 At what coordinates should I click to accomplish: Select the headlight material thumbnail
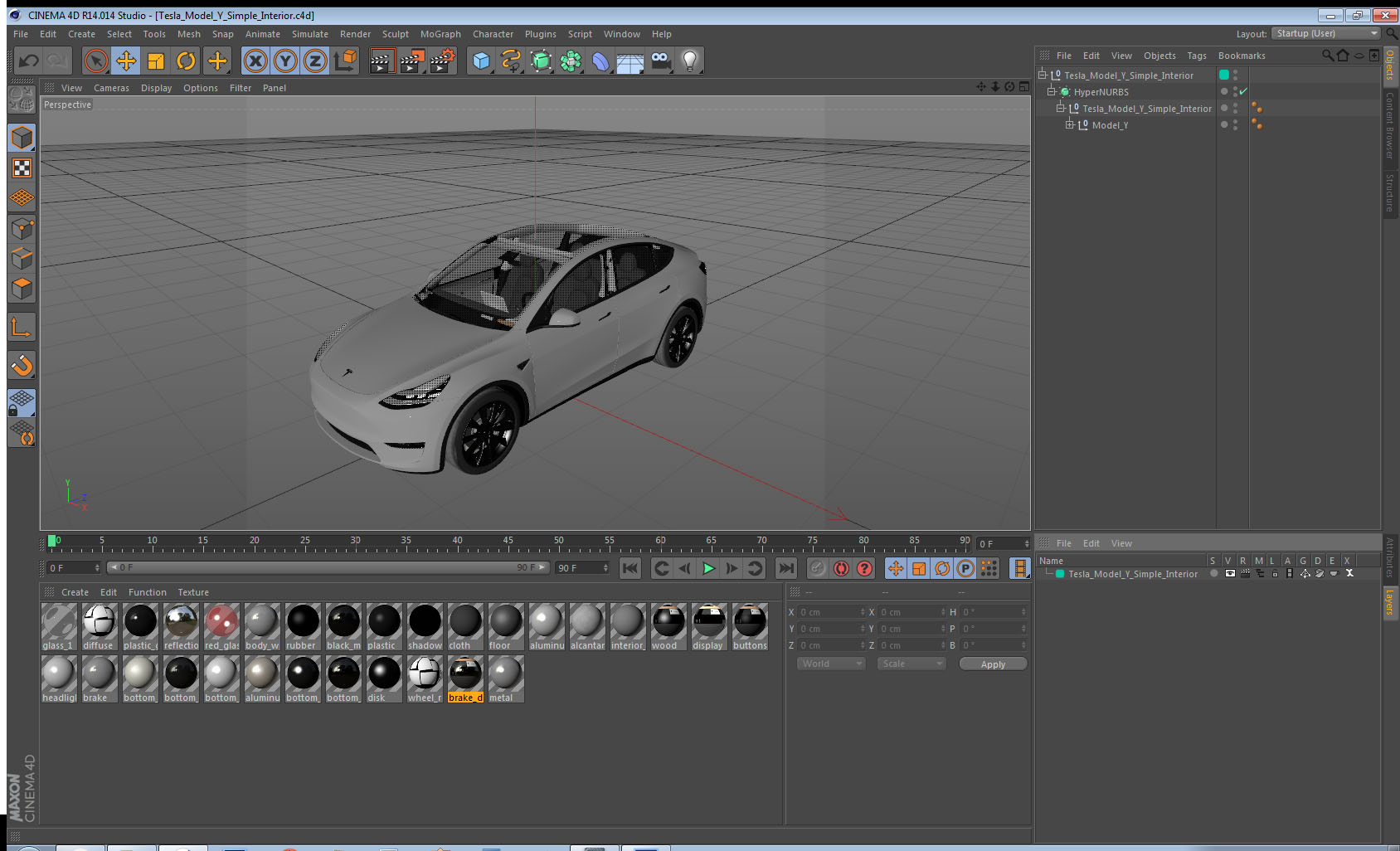pos(59,678)
